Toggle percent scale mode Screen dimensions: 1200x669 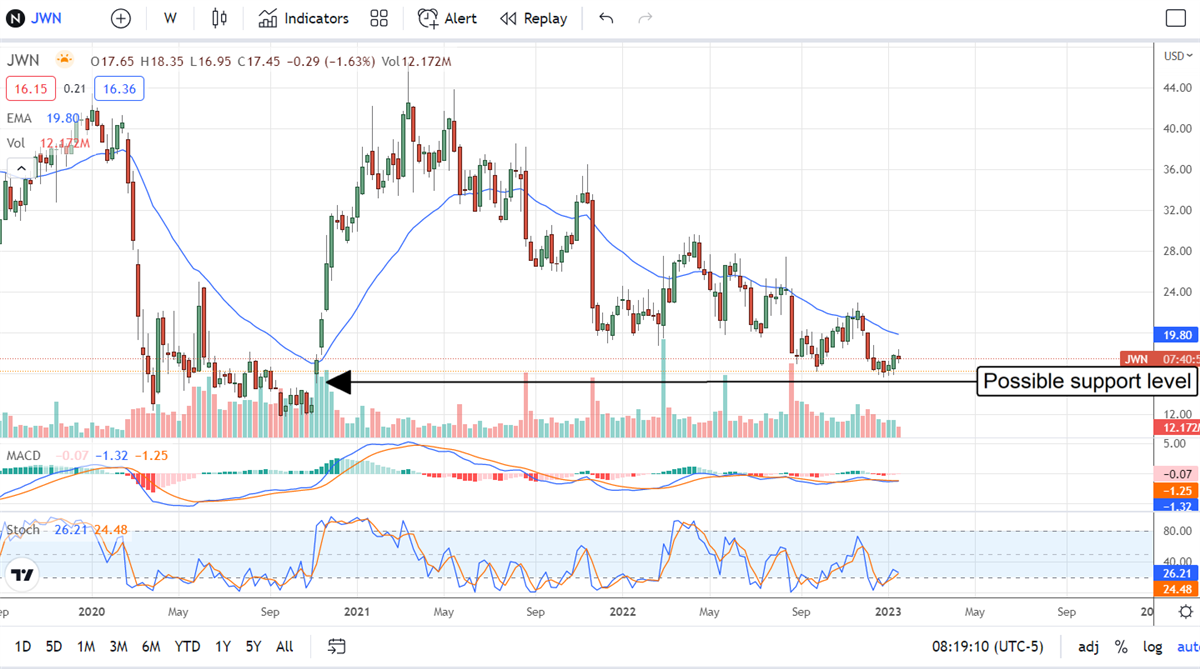point(1121,646)
